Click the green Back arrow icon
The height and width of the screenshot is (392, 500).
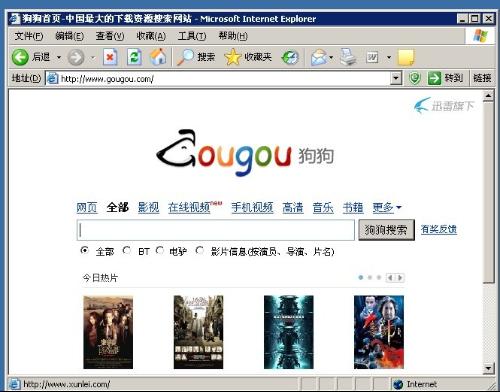pos(20,57)
